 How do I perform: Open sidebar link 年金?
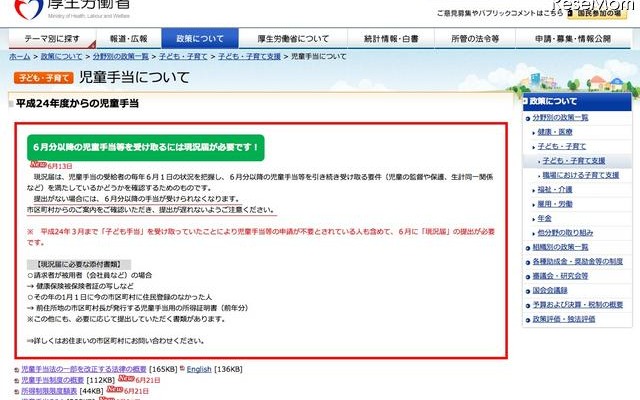(544, 218)
